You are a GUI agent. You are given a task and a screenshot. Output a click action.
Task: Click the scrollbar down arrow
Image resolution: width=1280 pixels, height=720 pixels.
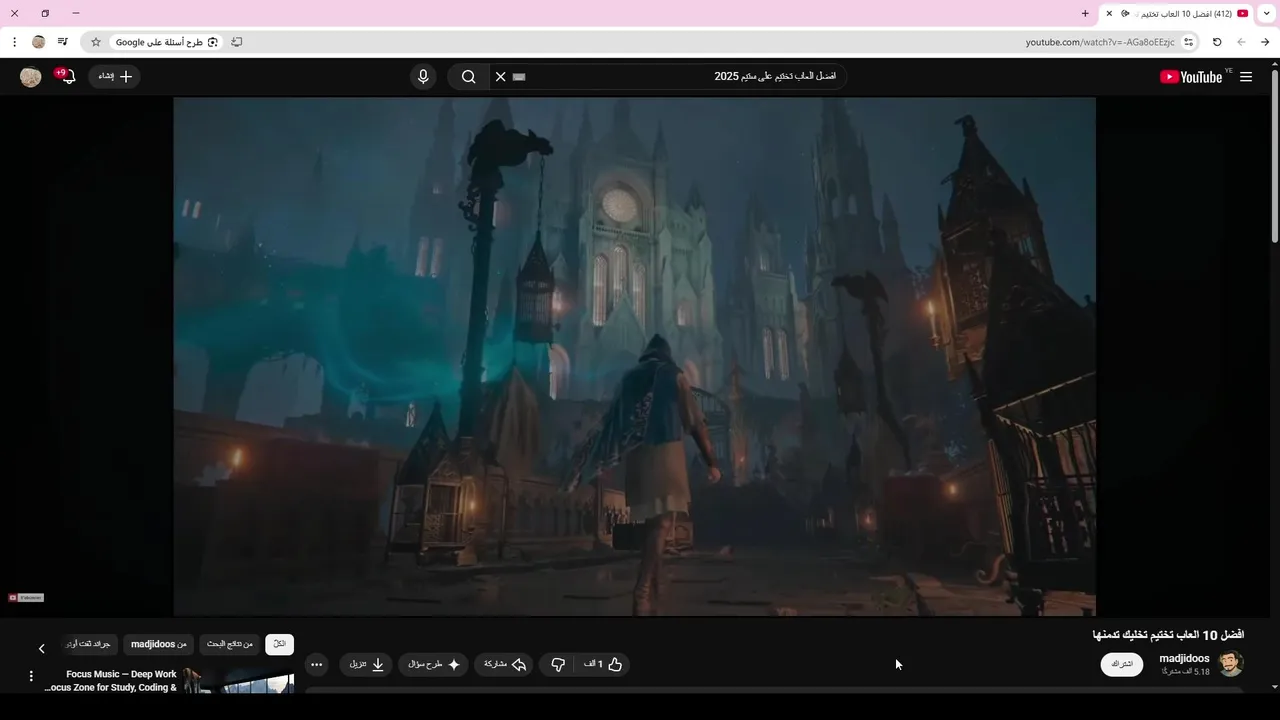[1275, 687]
